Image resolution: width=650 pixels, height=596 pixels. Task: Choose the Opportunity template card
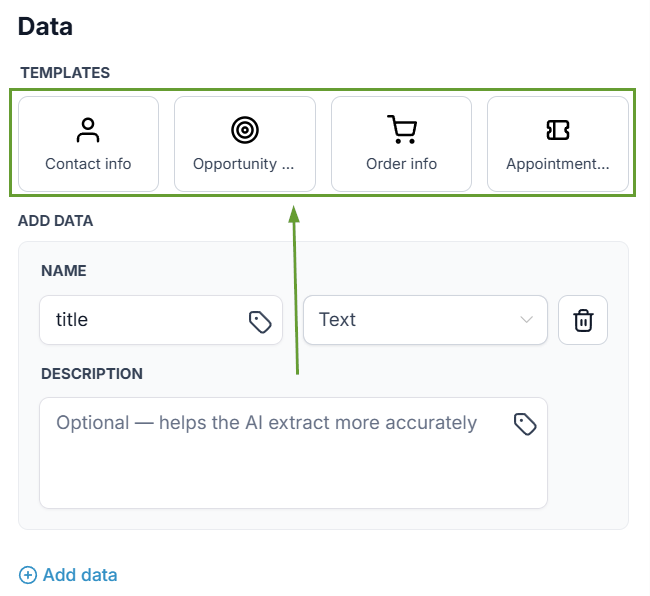(245, 144)
